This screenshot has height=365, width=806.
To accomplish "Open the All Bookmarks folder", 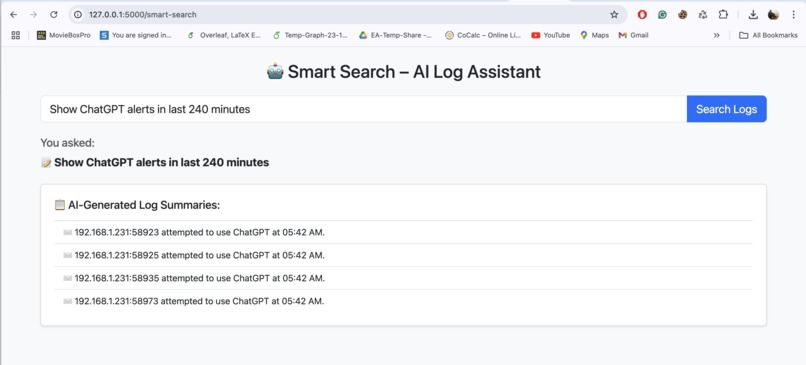I will click(x=768, y=35).
